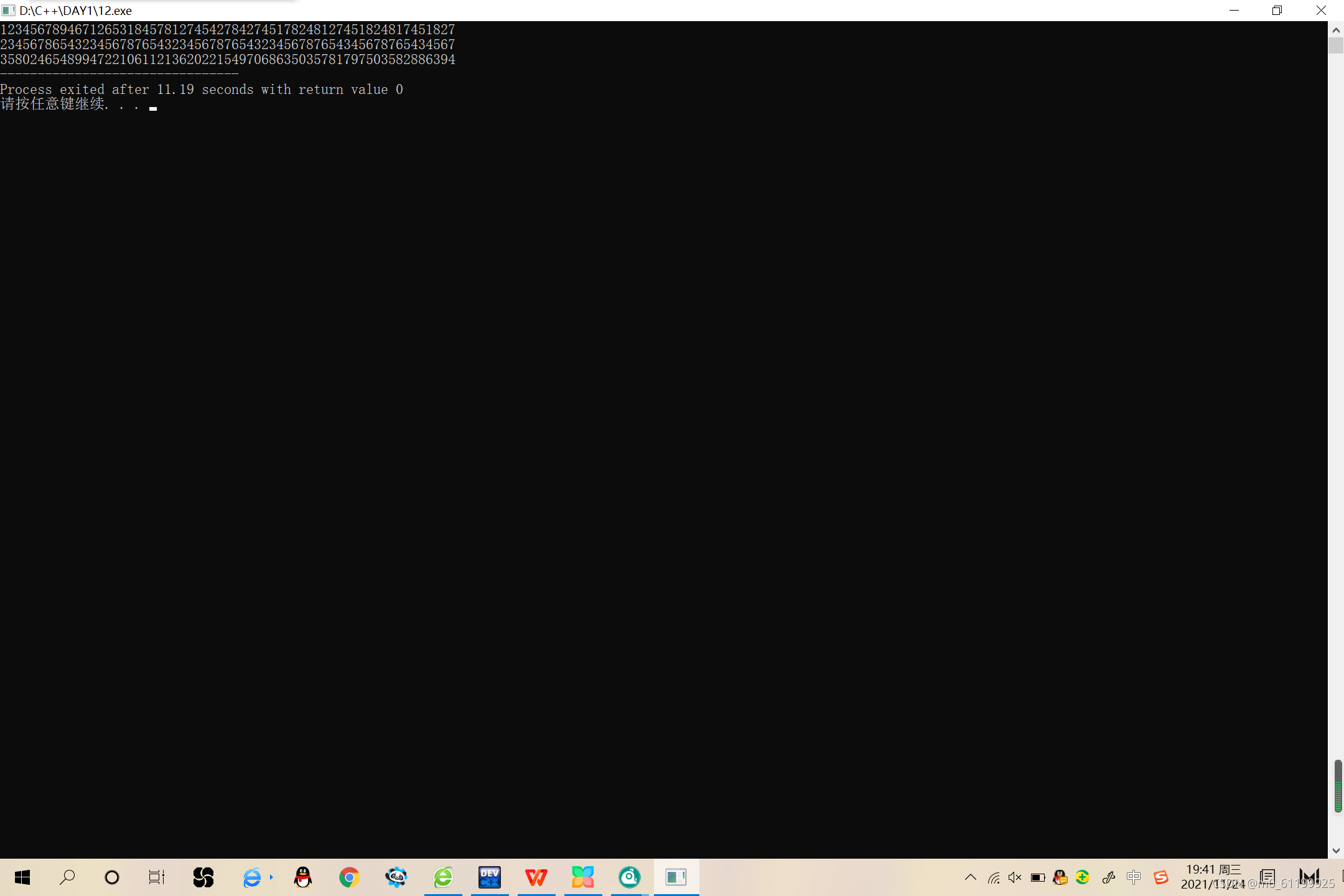Open Internet Explorer taskbar icon
This screenshot has height=896, width=1344.
[252, 877]
